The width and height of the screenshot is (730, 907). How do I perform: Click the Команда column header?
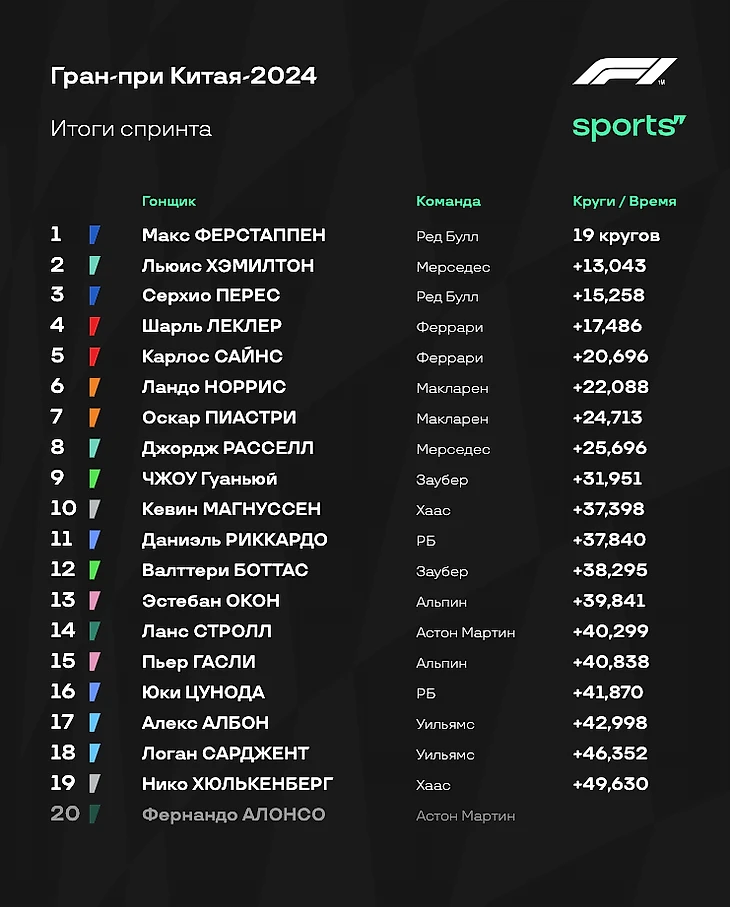pyautogui.click(x=448, y=201)
